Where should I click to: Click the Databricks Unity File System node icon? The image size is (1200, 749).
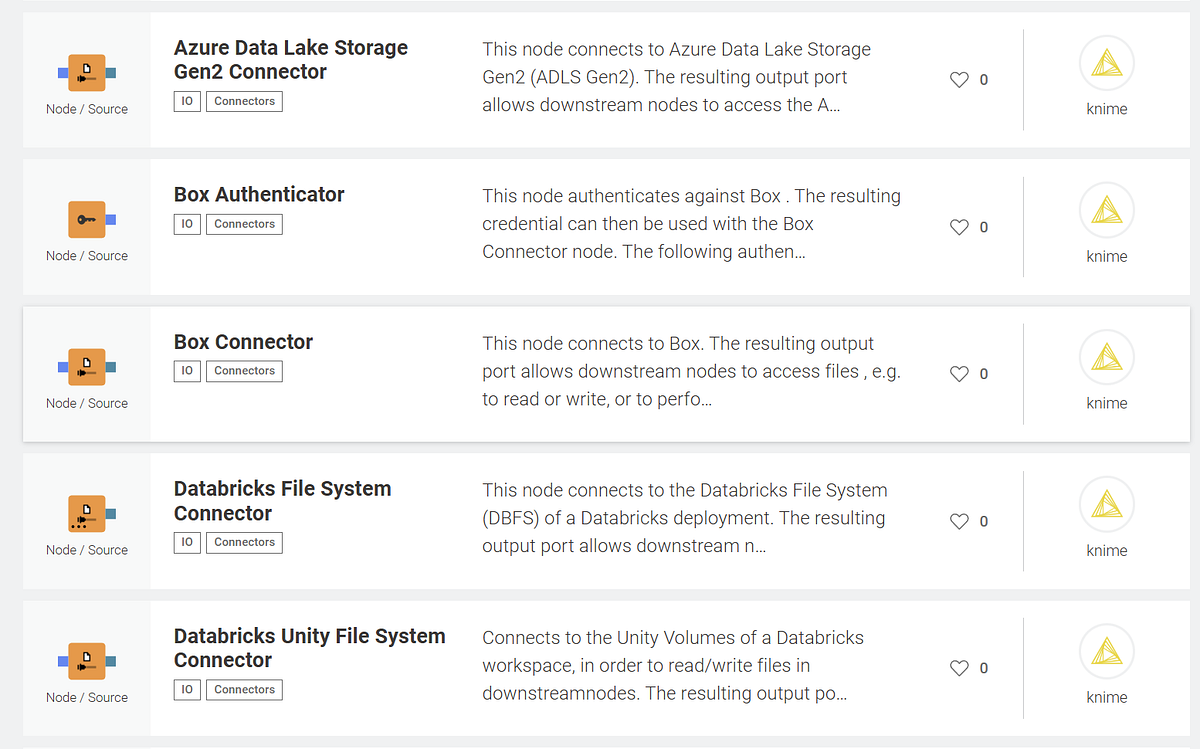point(87,661)
